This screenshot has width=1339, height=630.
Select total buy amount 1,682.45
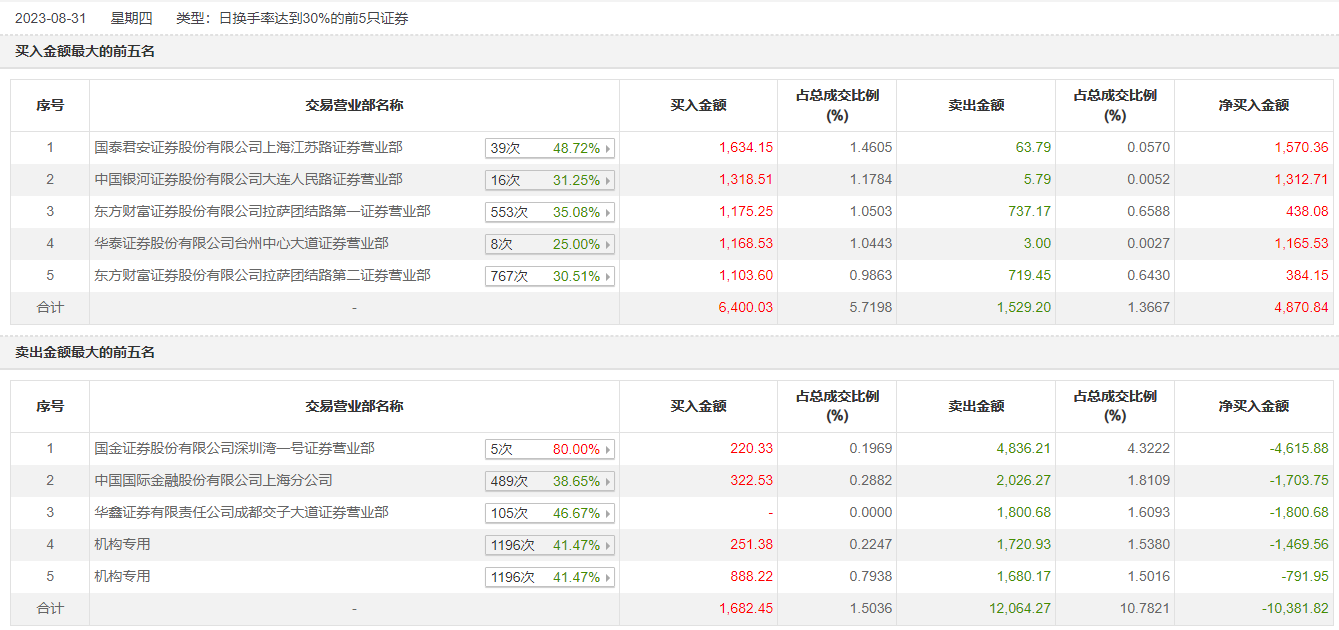746,609
